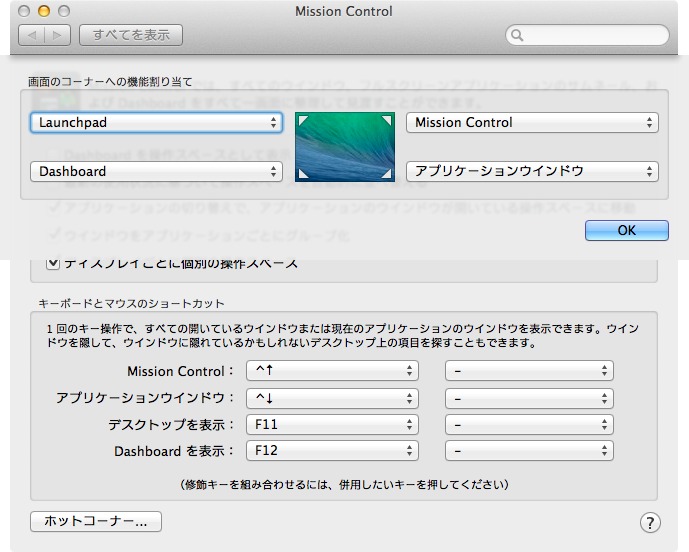Click the ホットコーナー... button
The width and height of the screenshot is (689, 552).
96,521
